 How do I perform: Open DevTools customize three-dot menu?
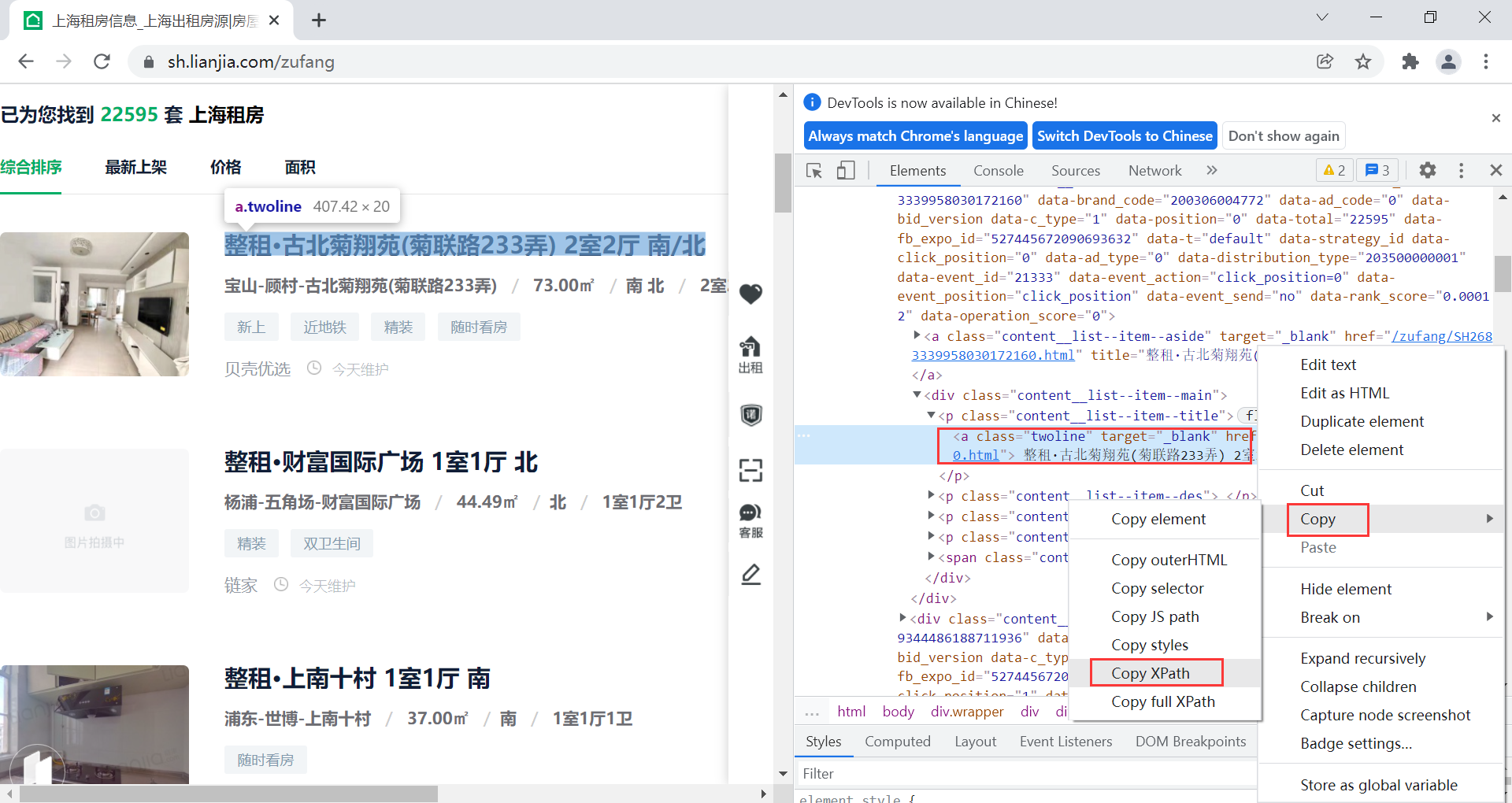coord(1461,170)
